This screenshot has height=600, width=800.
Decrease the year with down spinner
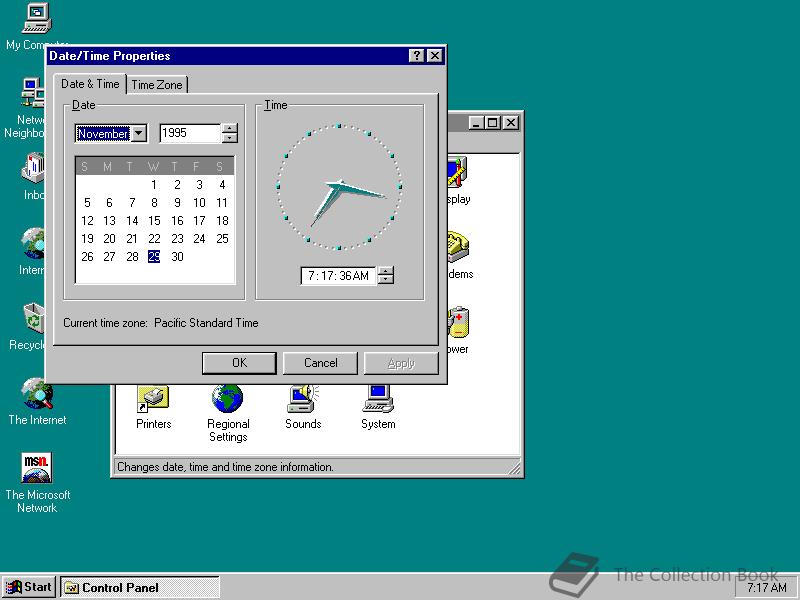click(230, 138)
